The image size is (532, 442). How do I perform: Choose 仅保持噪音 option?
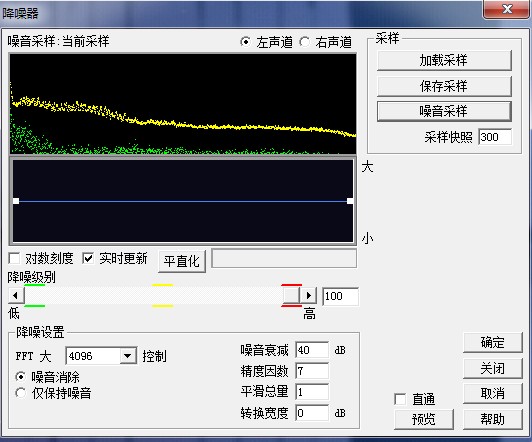pyautogui.click(x=21, y=393)
